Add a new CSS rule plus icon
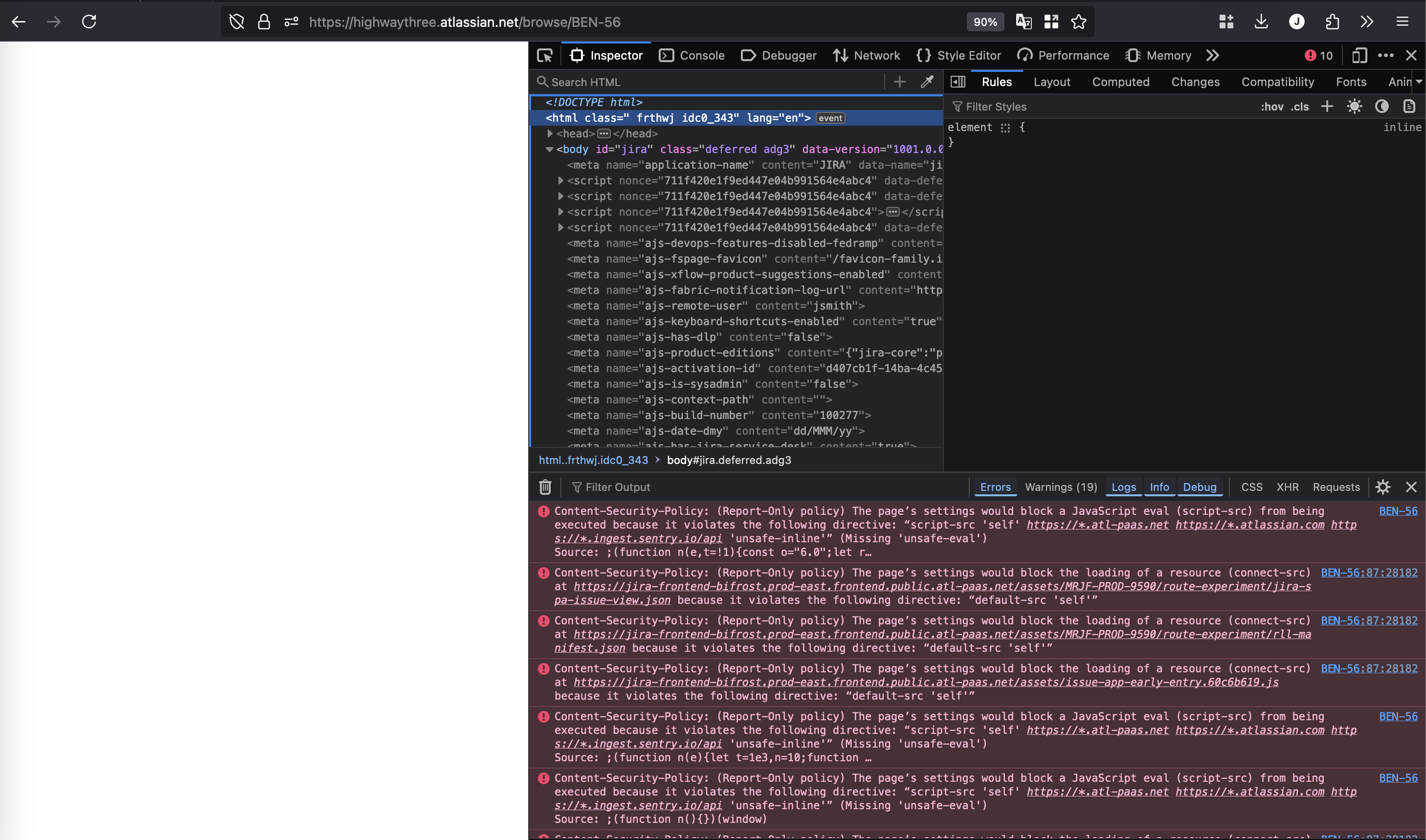The image size is (1426, 840). coord(1327,107)
